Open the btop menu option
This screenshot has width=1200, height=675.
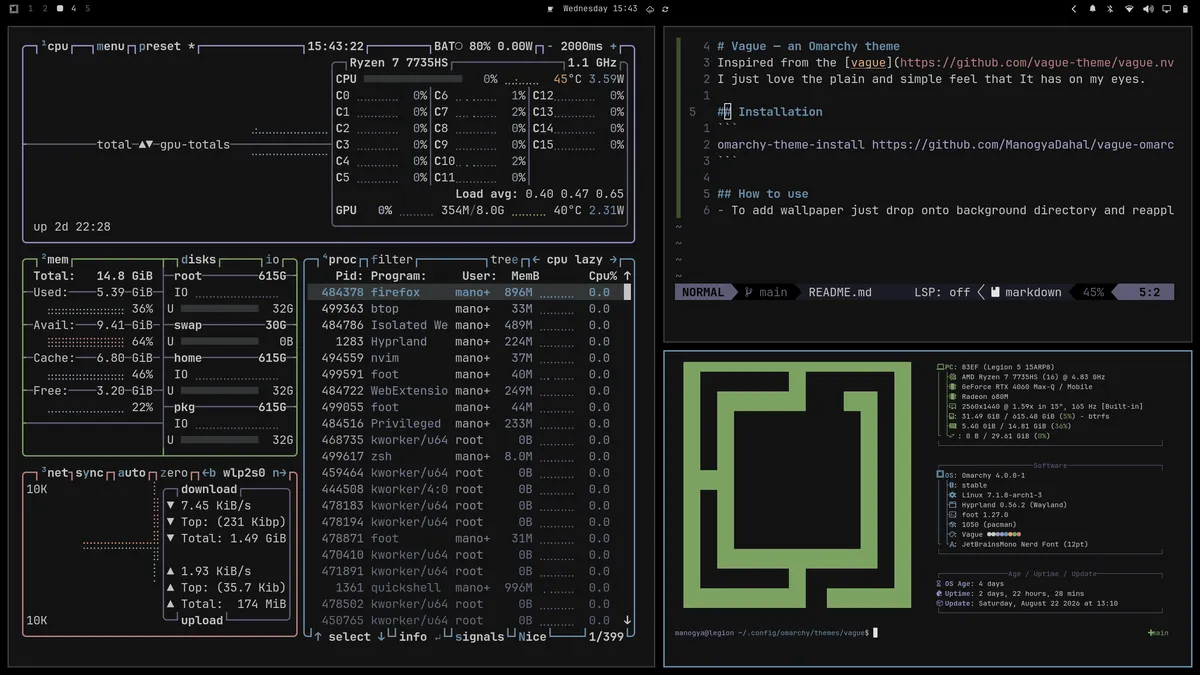point(110,46)
